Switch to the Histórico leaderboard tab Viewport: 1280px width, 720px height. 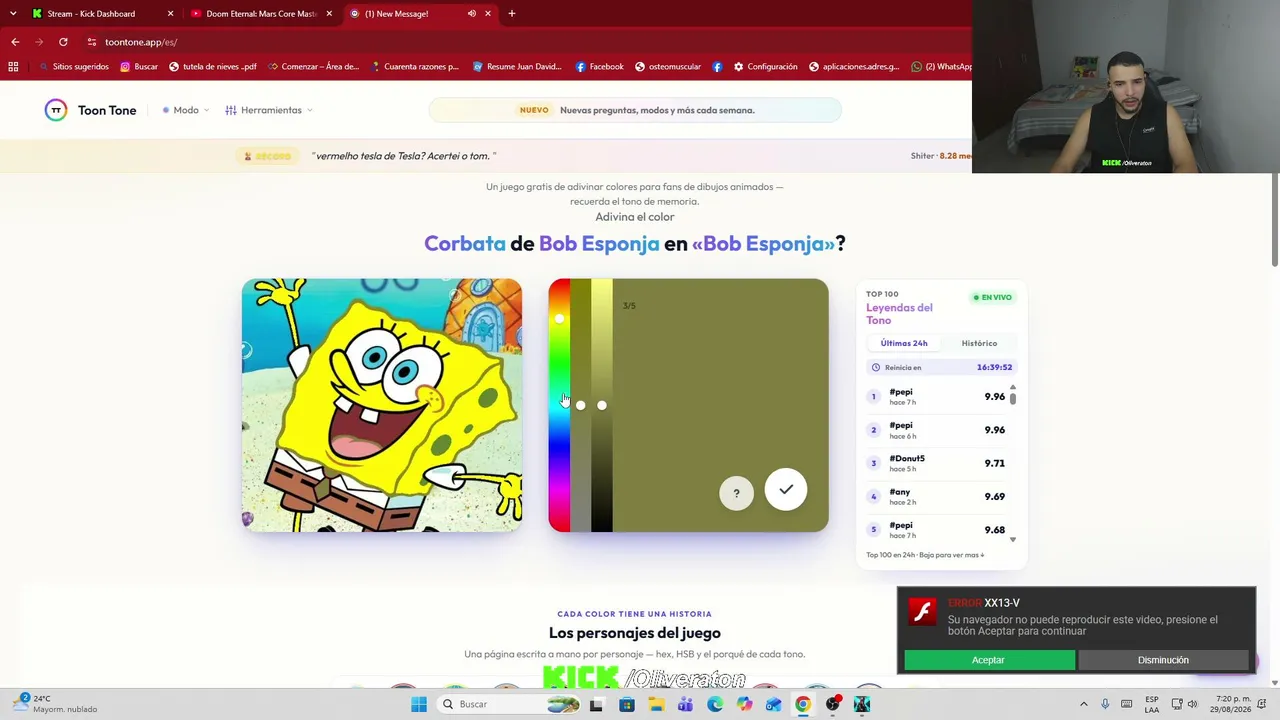(x=979, y=343)
